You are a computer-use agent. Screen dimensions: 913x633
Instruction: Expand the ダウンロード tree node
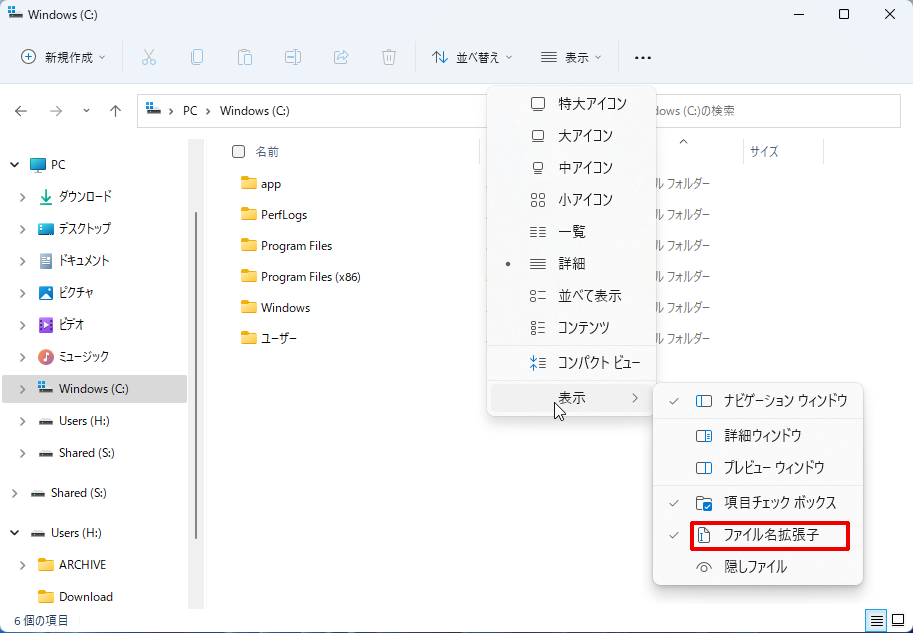pos(22,197)
